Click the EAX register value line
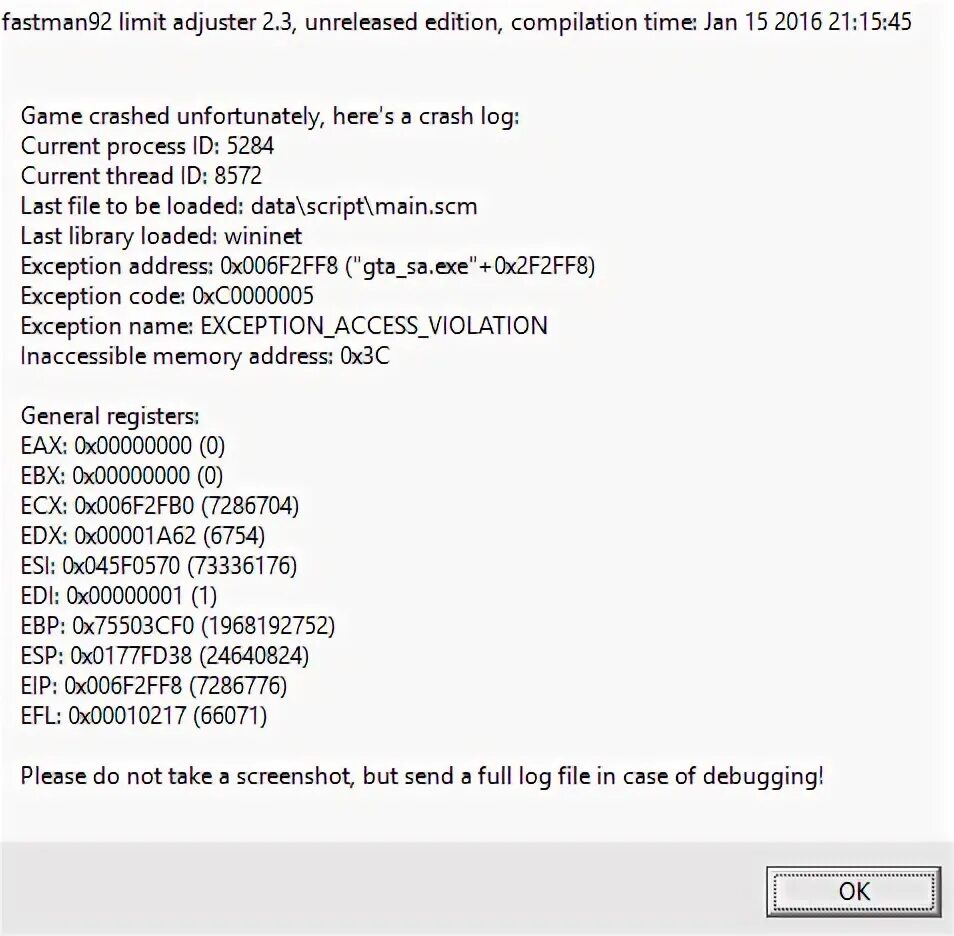 click(x=123, y=446)
